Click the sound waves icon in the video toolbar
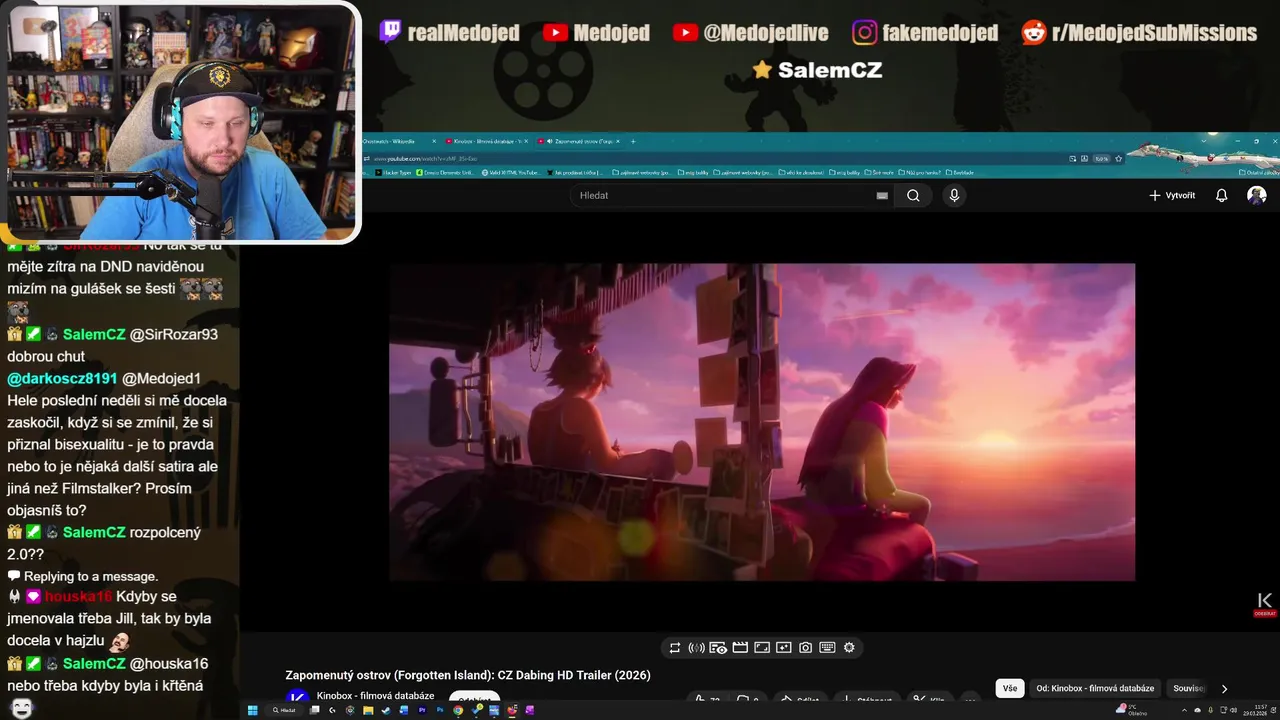 pos(696,648)
